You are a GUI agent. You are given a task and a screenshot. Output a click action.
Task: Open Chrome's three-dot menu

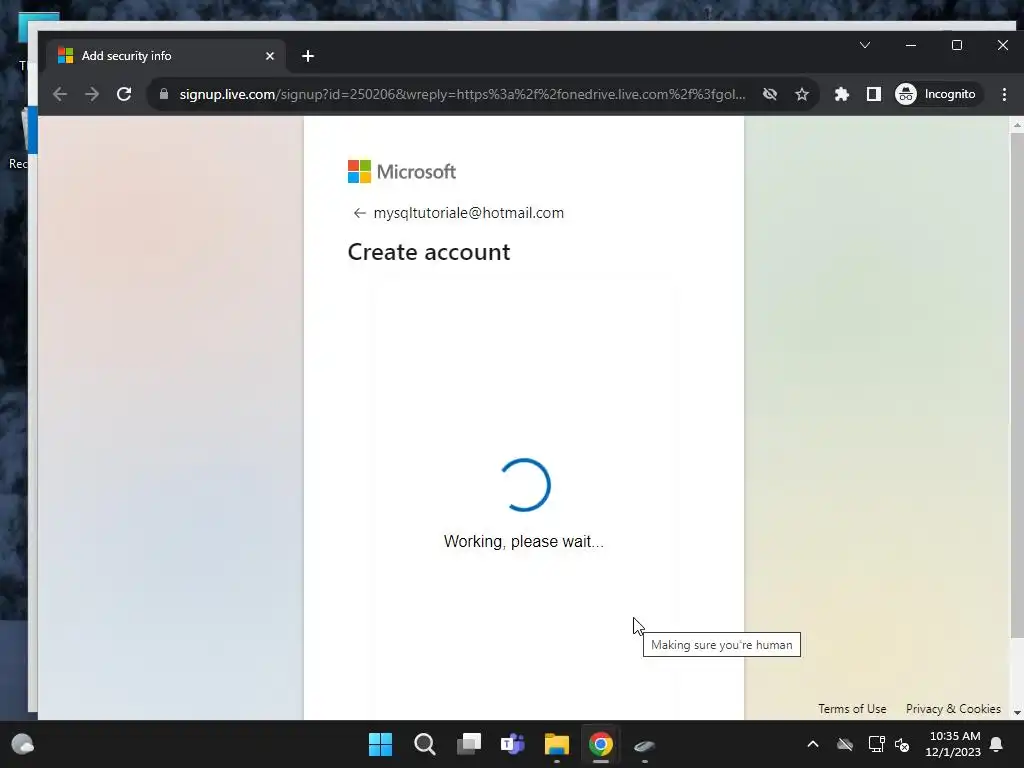click(1004, 94)
